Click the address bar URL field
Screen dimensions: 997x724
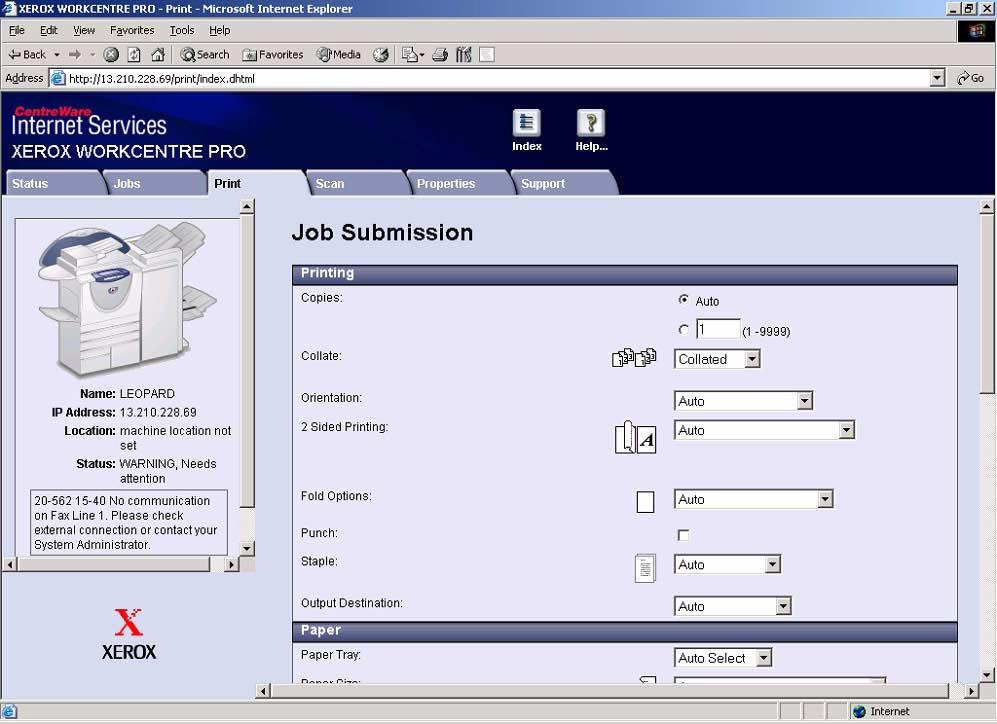498,79
